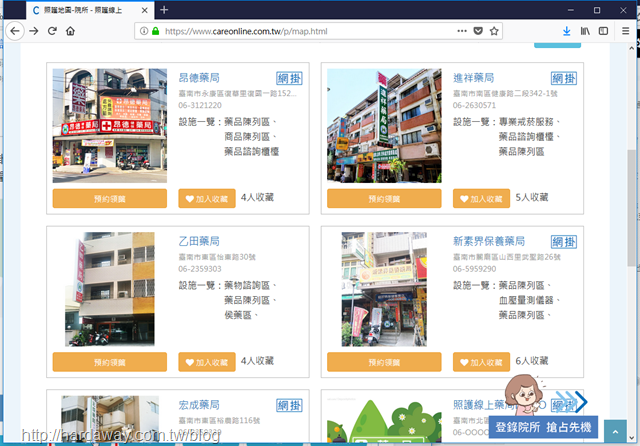View the 新素界保養藥局 storefront photo
Image resolution: width=640 pixels, height=446 pixels.
click(384, 289)
